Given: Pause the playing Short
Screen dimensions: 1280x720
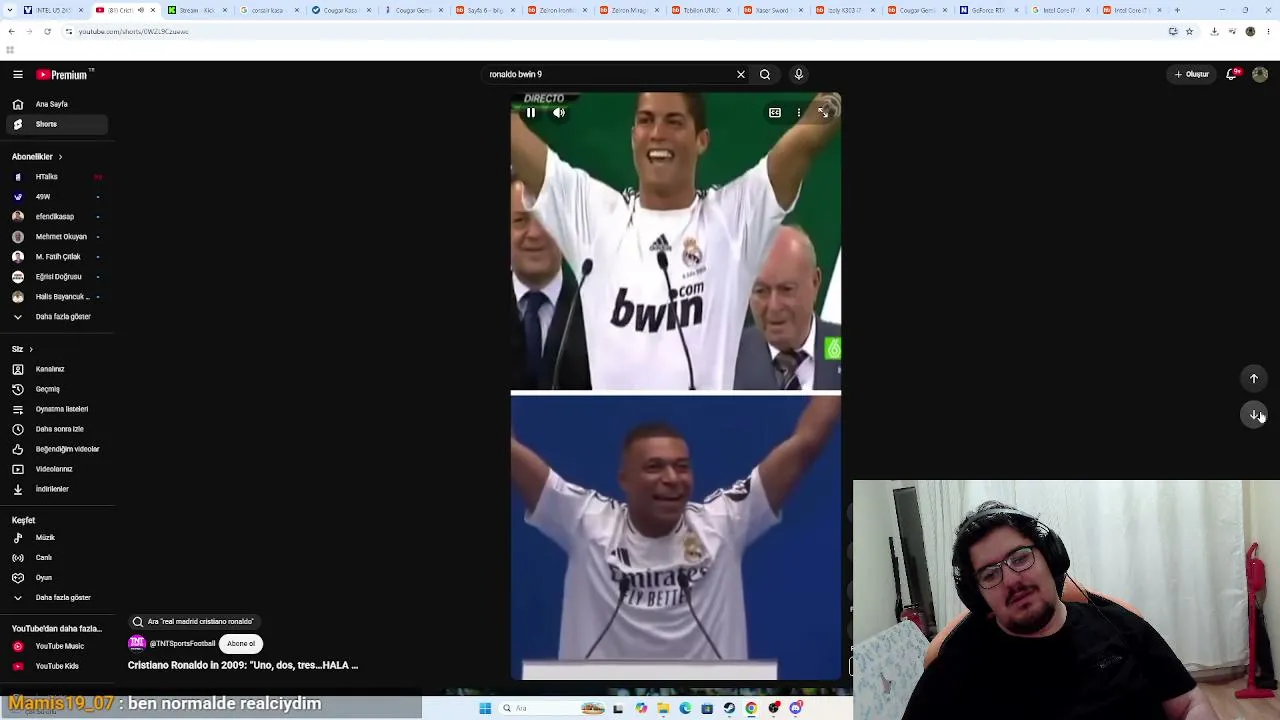Looking at the screenshot, I should (x=531, y=113).
